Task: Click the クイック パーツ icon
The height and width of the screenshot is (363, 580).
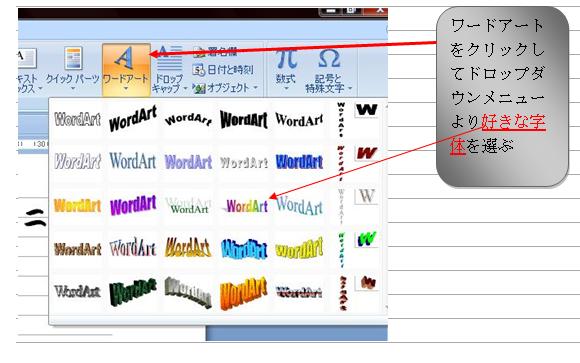Action: (x=73, y=58)
